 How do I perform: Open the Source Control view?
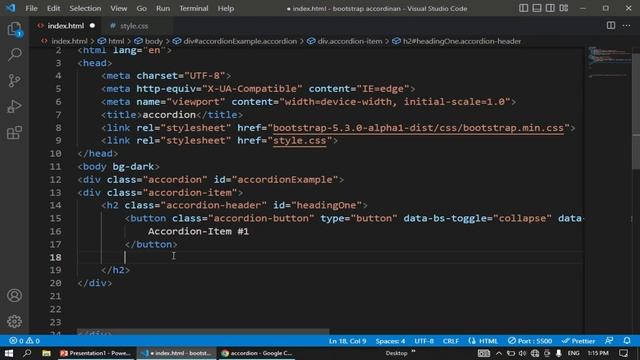pos(14,80)
